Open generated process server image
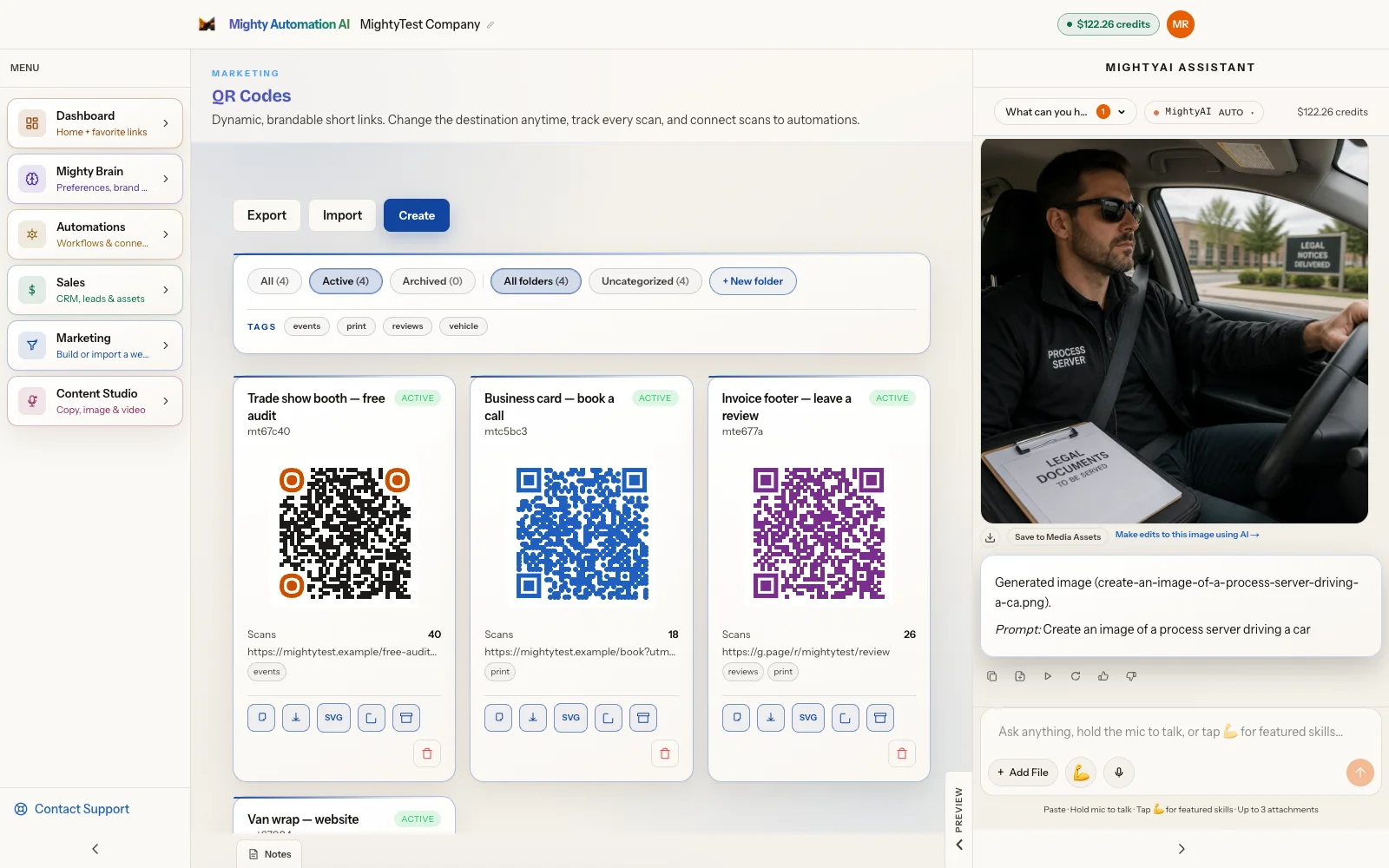The image size is (1389, 868). point(1175,331)
